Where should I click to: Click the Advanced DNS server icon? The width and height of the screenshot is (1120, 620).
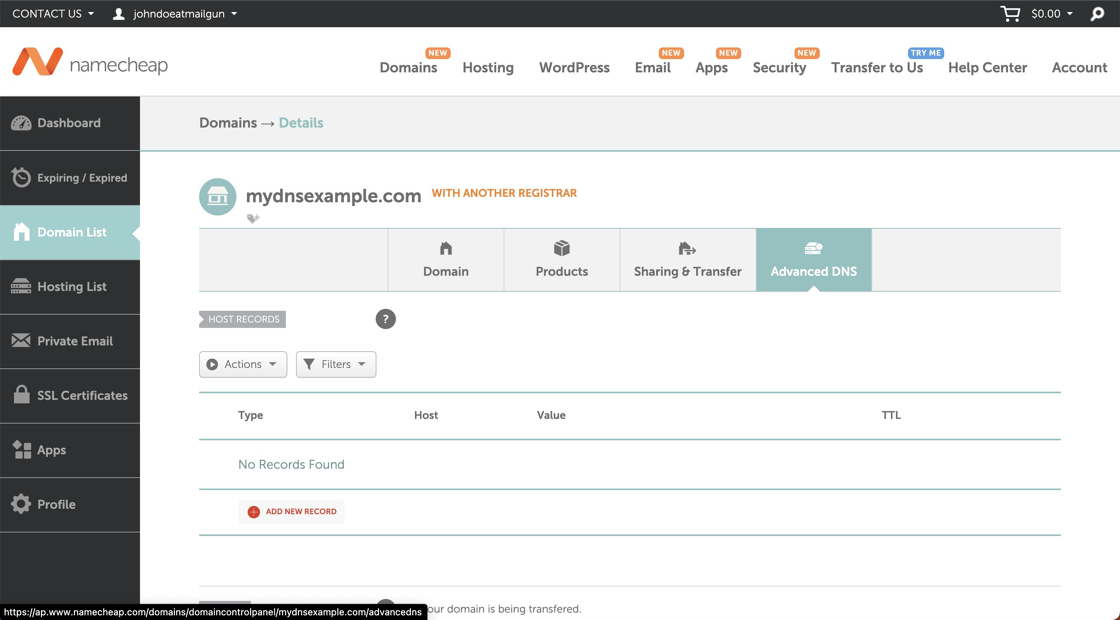pyautogui.click(x=814, y=248)
